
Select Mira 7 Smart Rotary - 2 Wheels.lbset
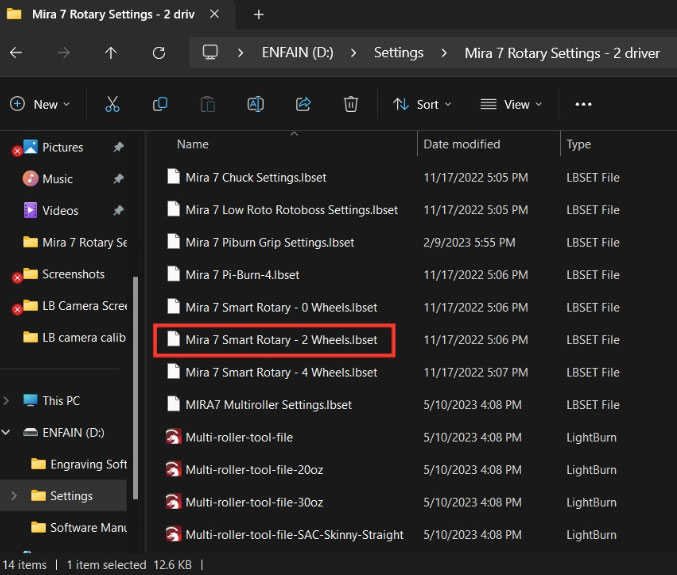point(281,340)
